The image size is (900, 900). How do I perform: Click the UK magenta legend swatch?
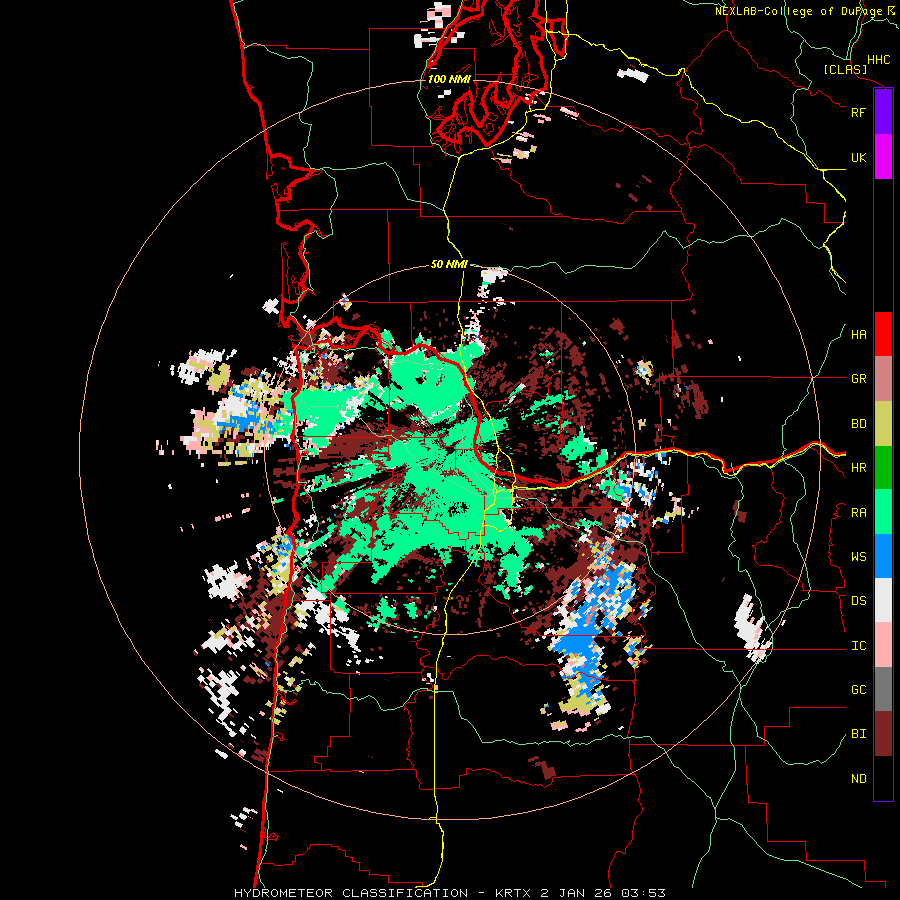[883, 157]
